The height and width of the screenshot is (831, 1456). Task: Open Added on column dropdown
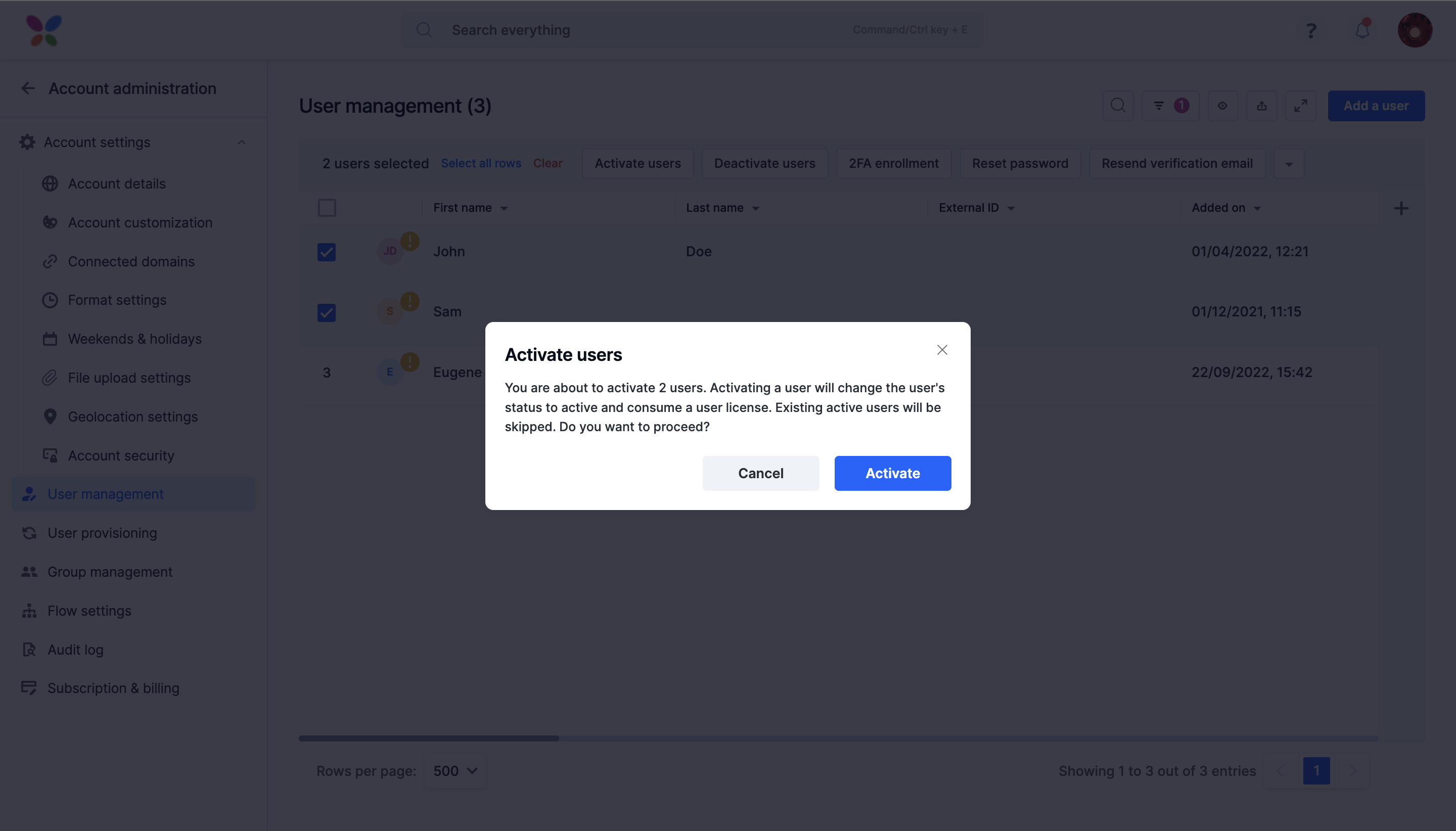point(1257,209)
